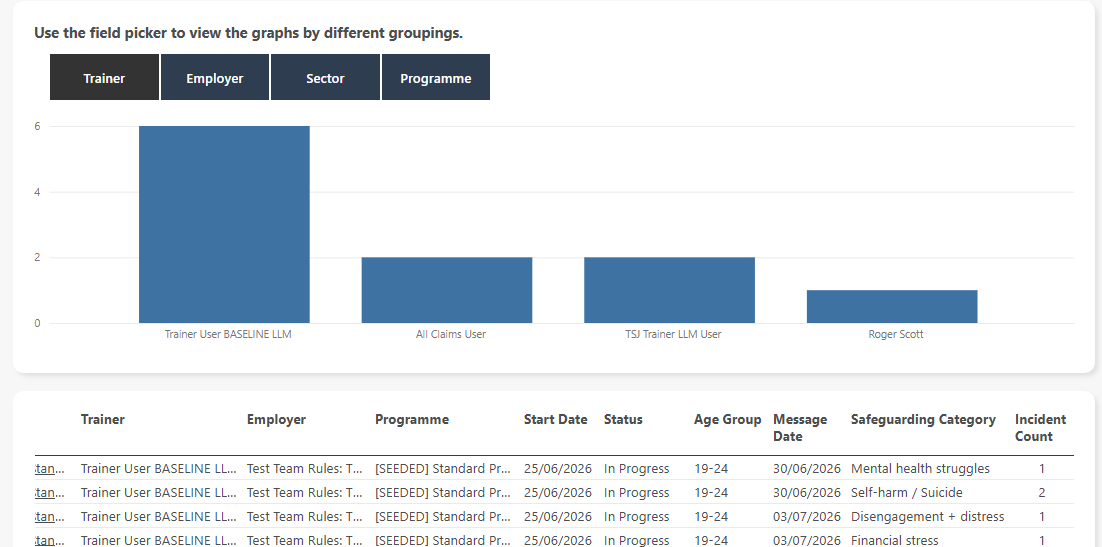Select the Trainer grouping button
This screenshot has width=1102, height=547.
click(x=104, y=77)
